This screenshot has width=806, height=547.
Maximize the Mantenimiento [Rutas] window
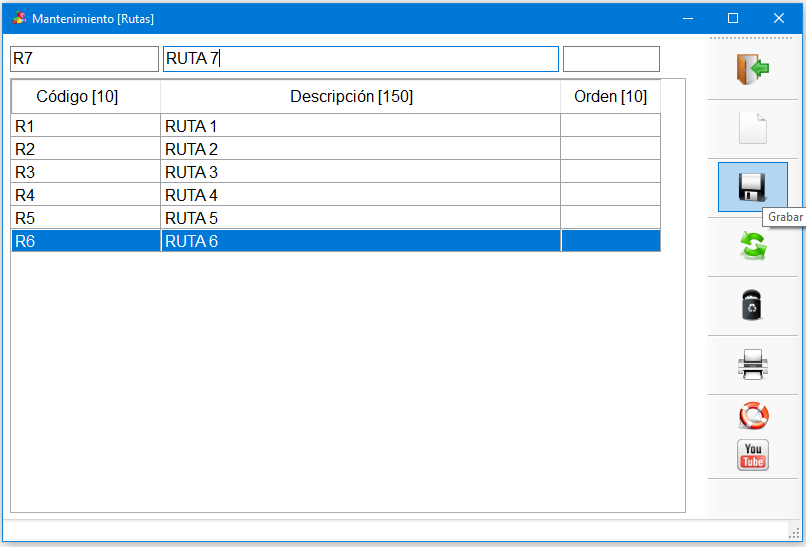pyautogui.click(x=733, y=19)
